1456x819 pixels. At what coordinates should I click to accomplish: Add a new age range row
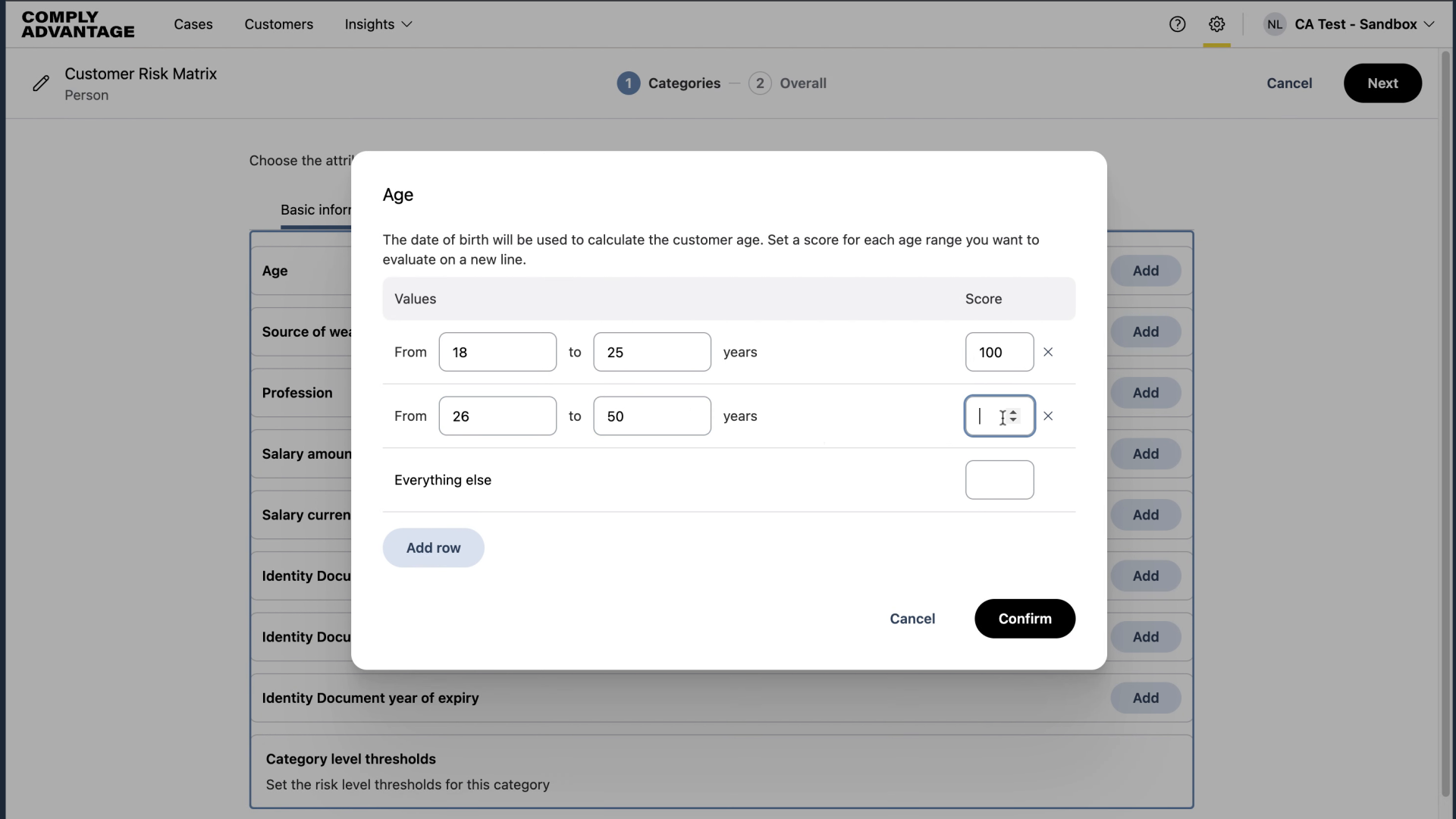433,548
